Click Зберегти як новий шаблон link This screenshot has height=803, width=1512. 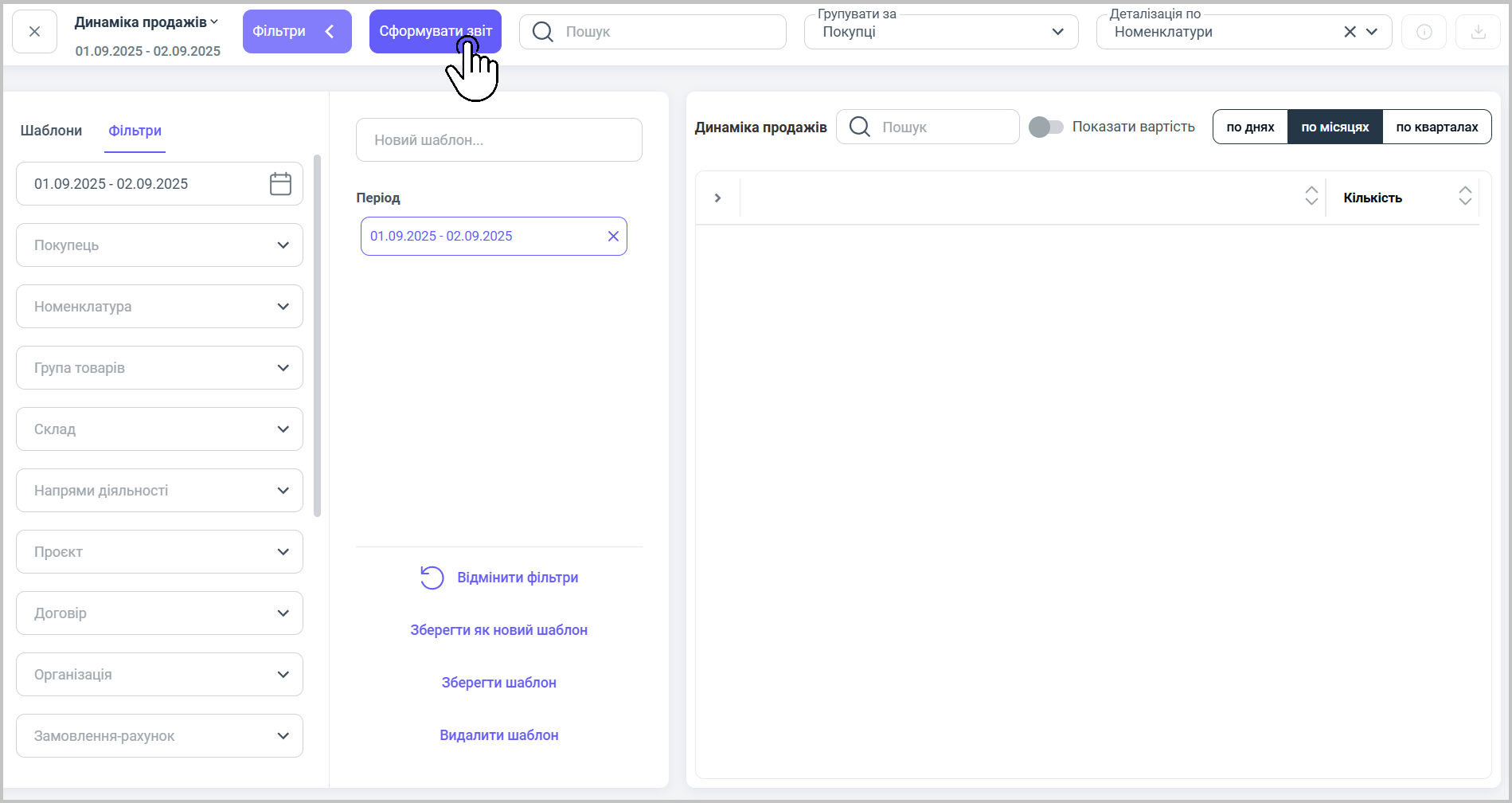point(498,630)
